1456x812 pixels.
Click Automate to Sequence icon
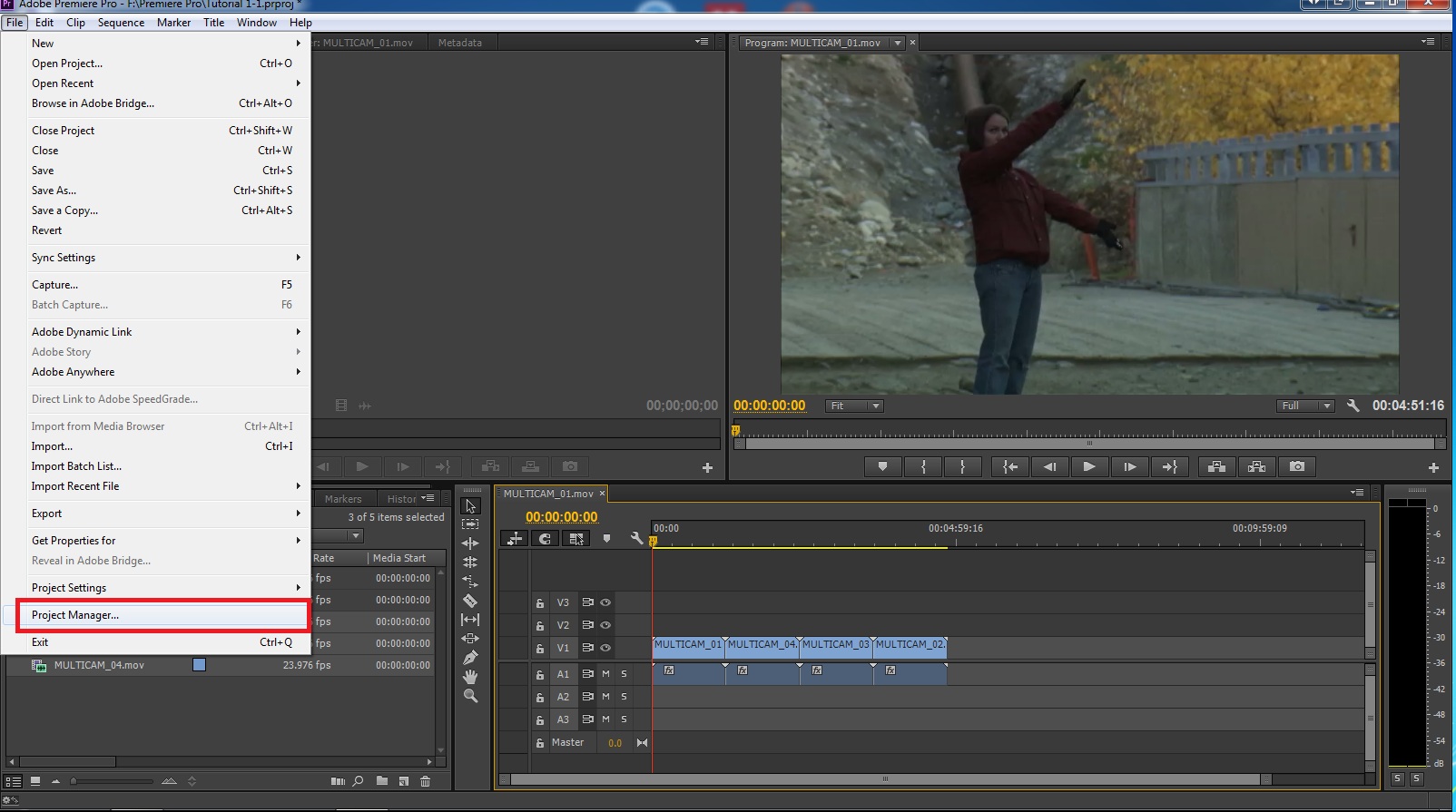(x=338, y=781)
